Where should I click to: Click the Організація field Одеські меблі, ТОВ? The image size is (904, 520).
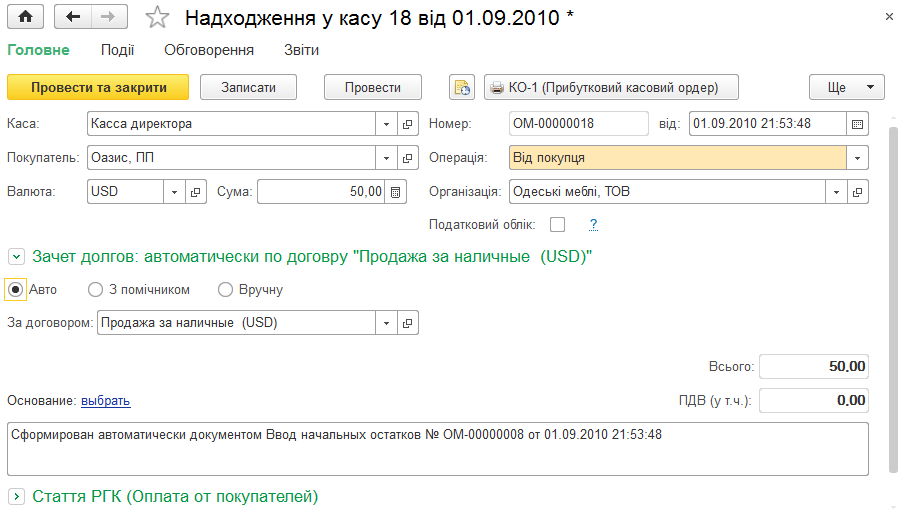[x=667, y=192]
